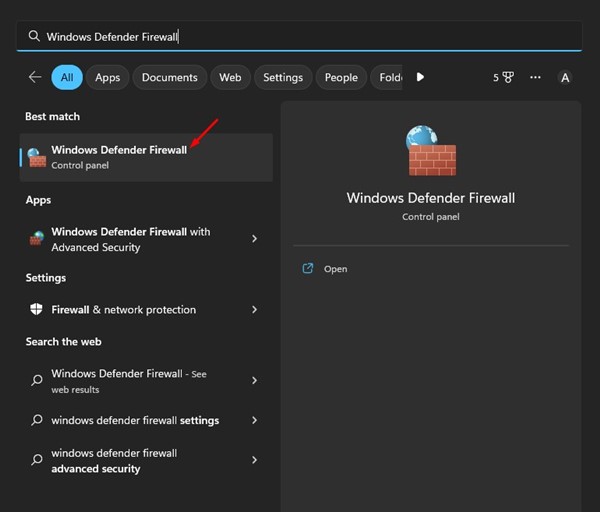Click the Open action in preview pane
The image size is (600, 512).
pyautogui.click(x=336, y=269)
